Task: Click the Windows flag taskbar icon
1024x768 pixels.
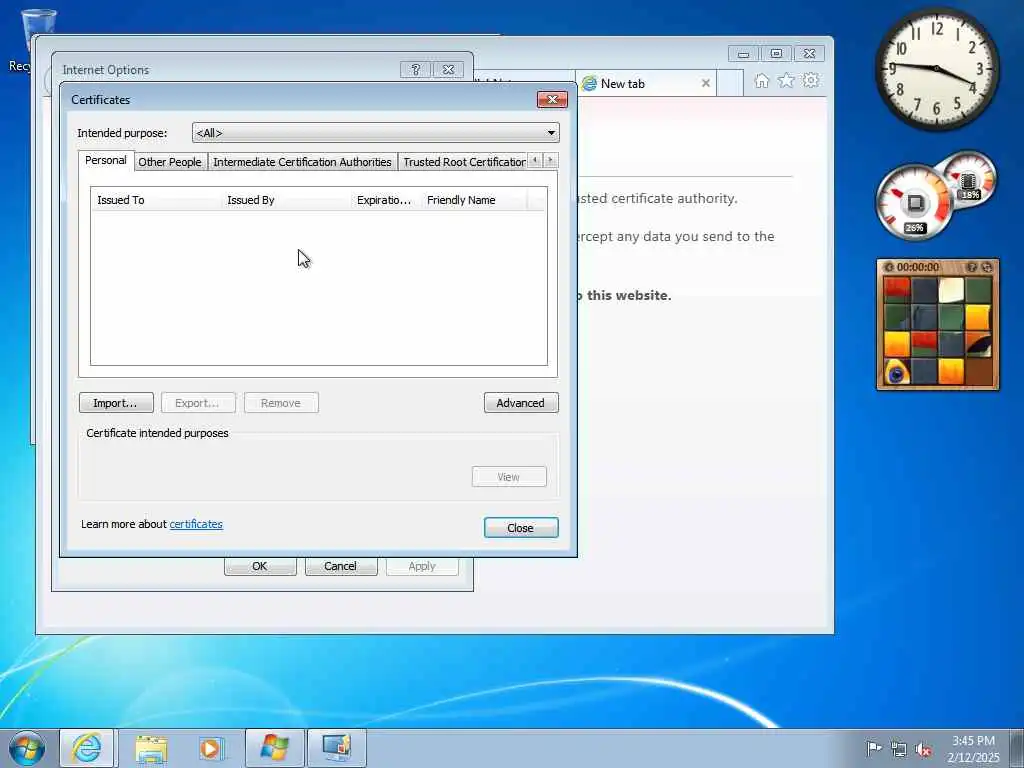Action: [274, 748]
